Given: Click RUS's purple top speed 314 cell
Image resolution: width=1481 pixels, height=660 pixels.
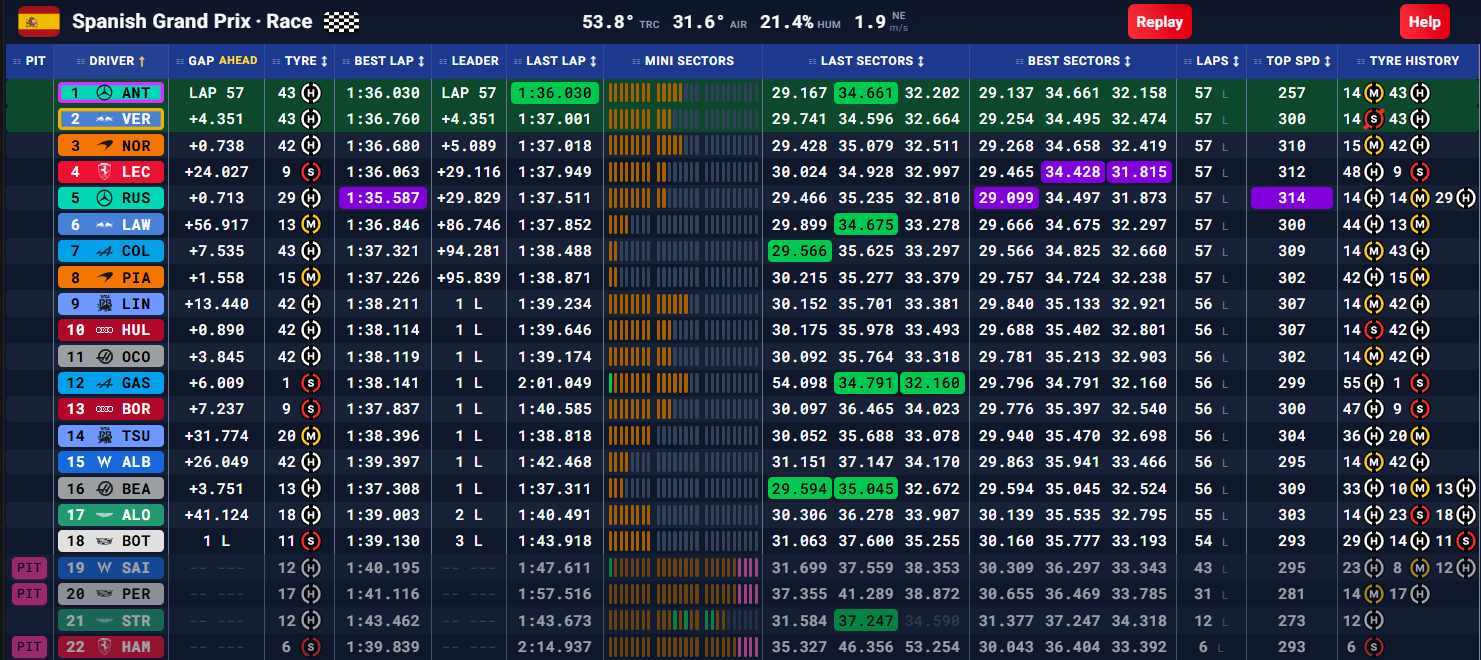Looking at the screenshot, I should click(1292, 198).
